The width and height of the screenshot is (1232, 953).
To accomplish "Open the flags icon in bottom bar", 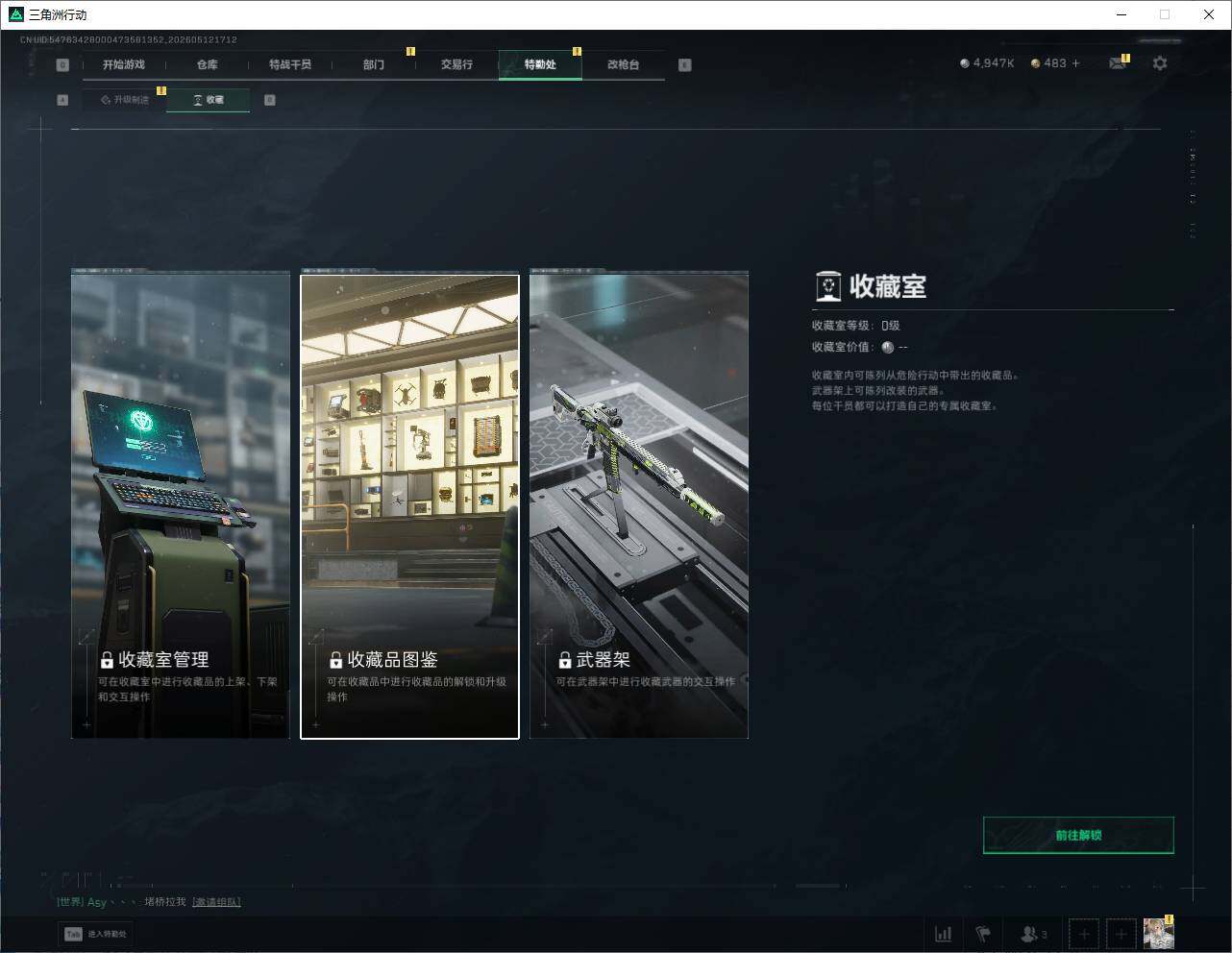I will tap(982, 934).
